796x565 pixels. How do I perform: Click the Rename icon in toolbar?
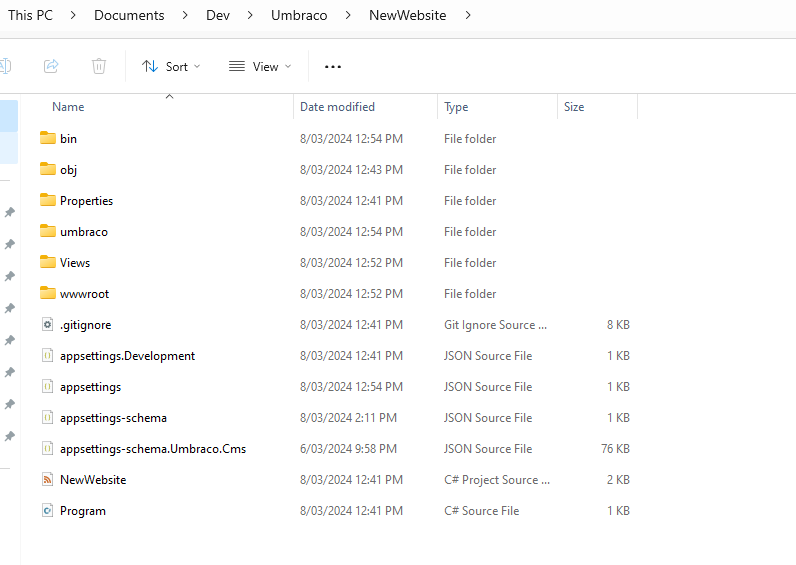(x=5, y=66)
